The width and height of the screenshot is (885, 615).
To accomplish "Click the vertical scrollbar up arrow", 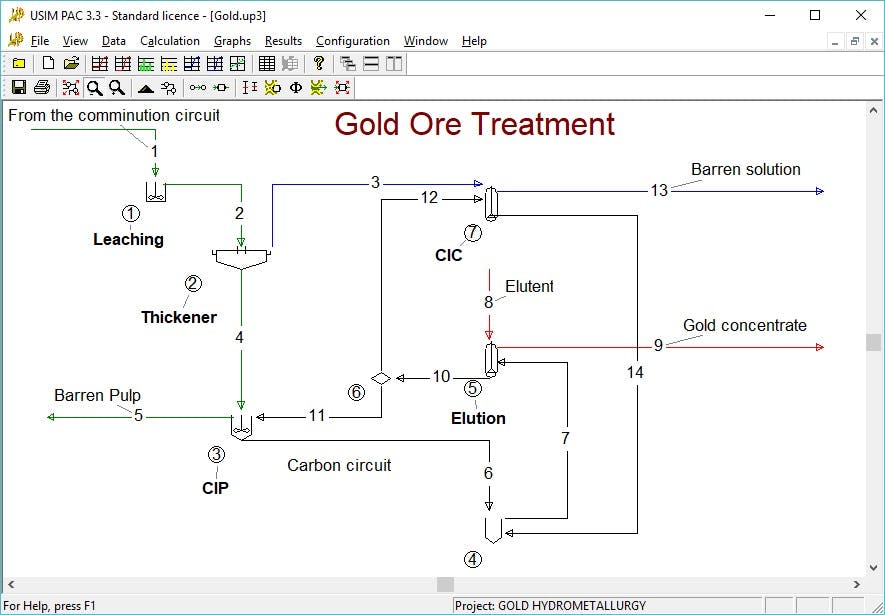I will tap(873, 111).
